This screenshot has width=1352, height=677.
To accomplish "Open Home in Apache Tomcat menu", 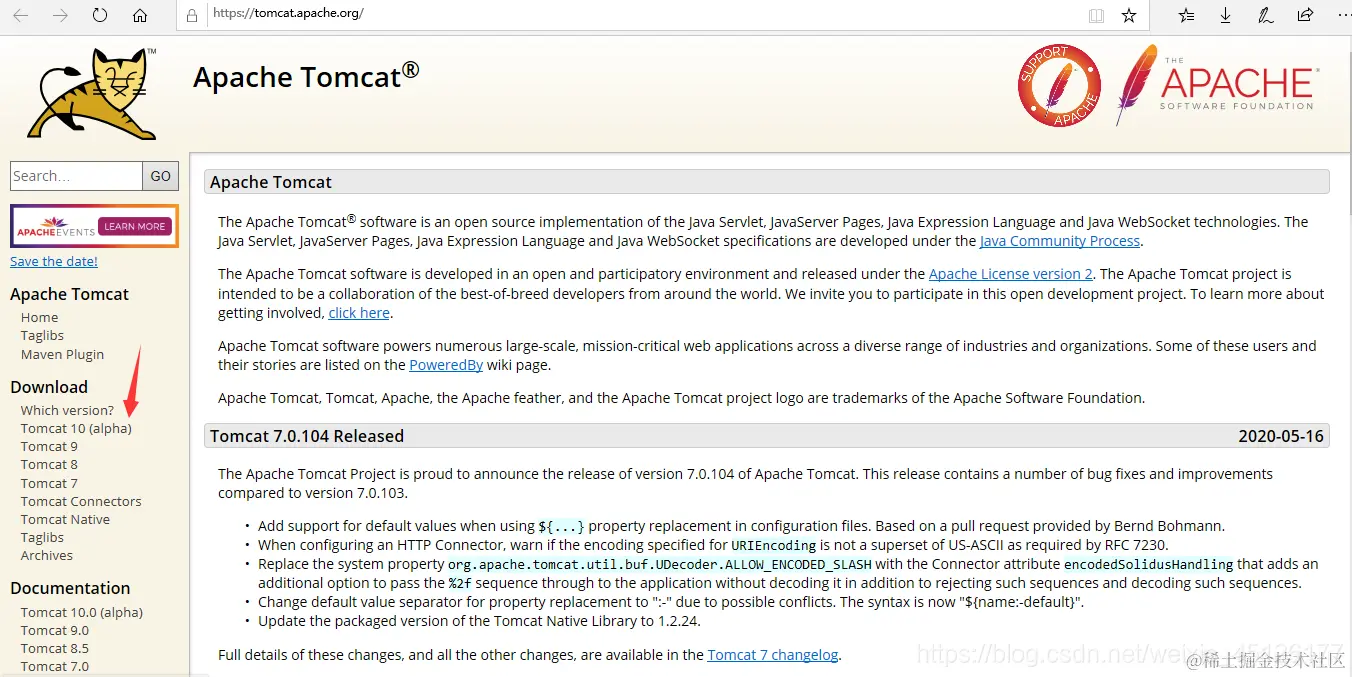I will tap(40, 317).
